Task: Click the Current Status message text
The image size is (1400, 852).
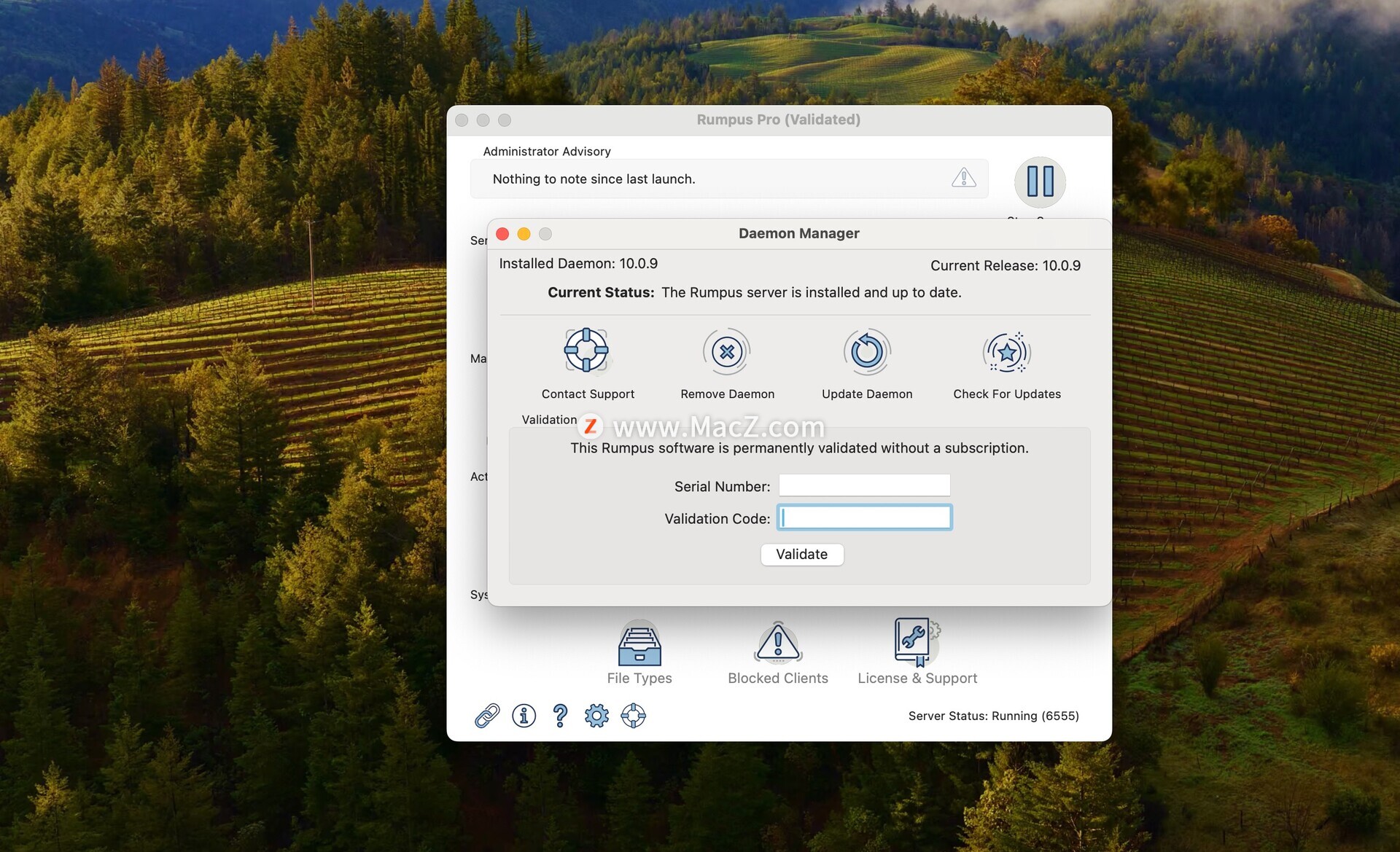Action: click(x=755, y=292)
